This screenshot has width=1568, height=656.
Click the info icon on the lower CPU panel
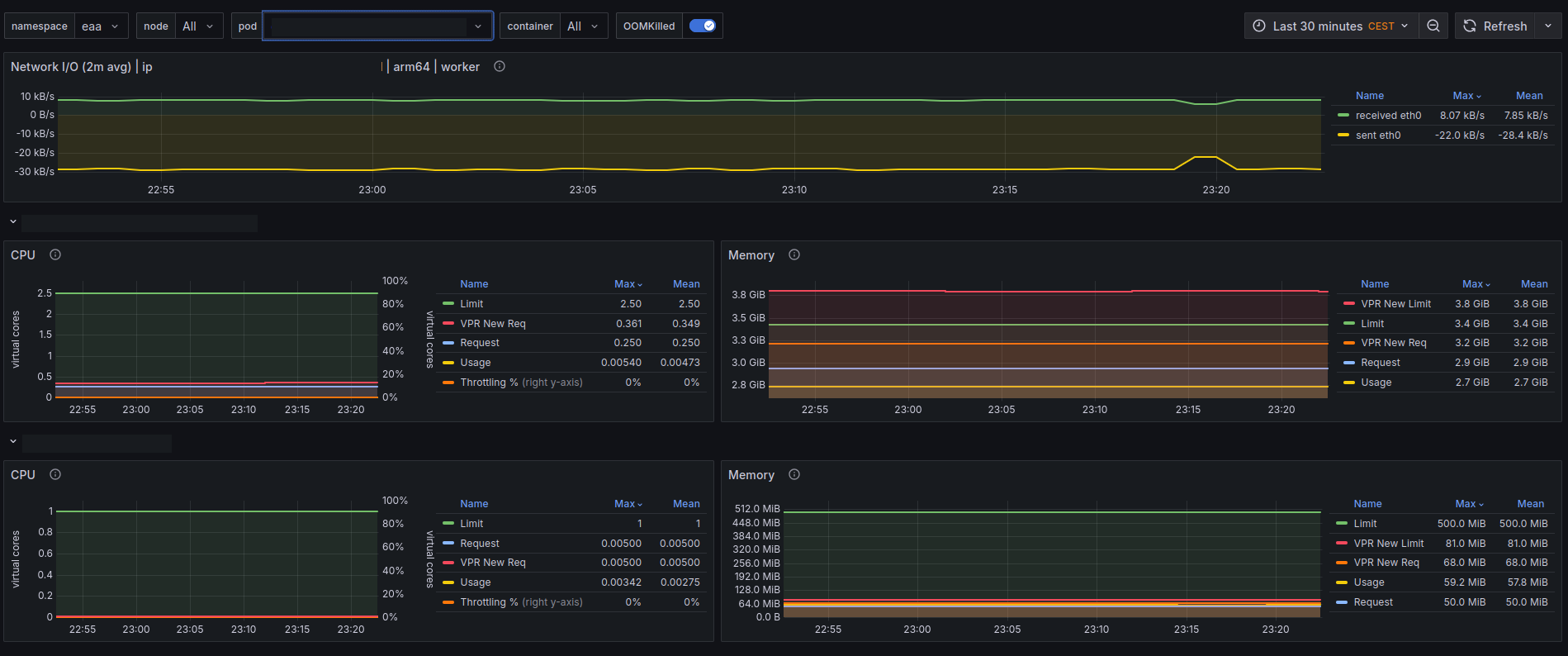(55, 474)
